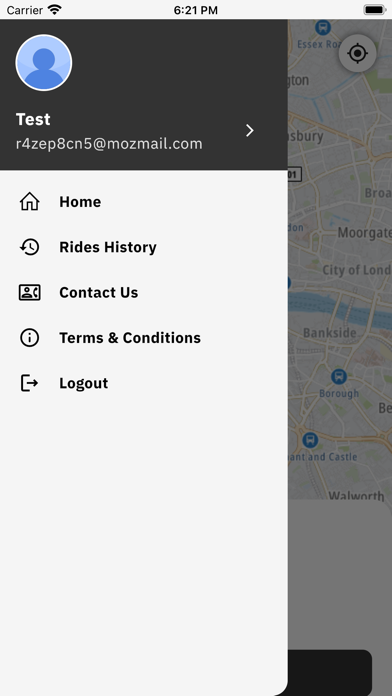The height and width of the screenshot is (696, 392).
Task: Tap the dimmed map to close drawer
Action: [340, 266]
